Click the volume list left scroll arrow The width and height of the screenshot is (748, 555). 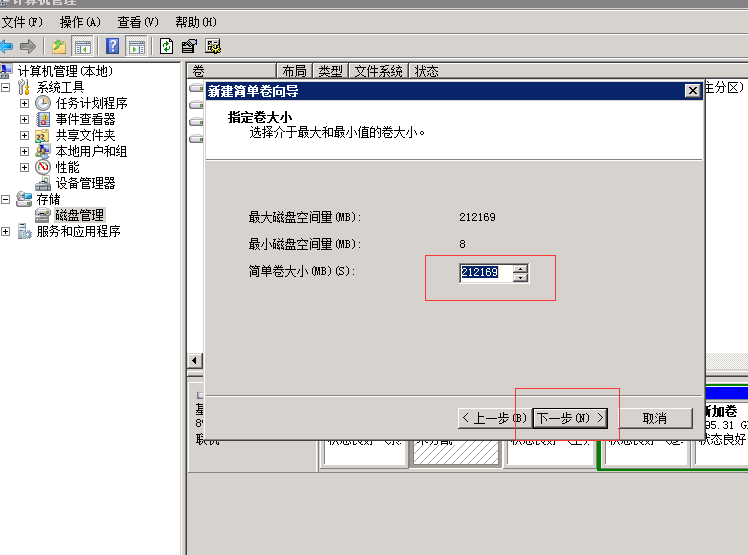[x=194, y=360]
